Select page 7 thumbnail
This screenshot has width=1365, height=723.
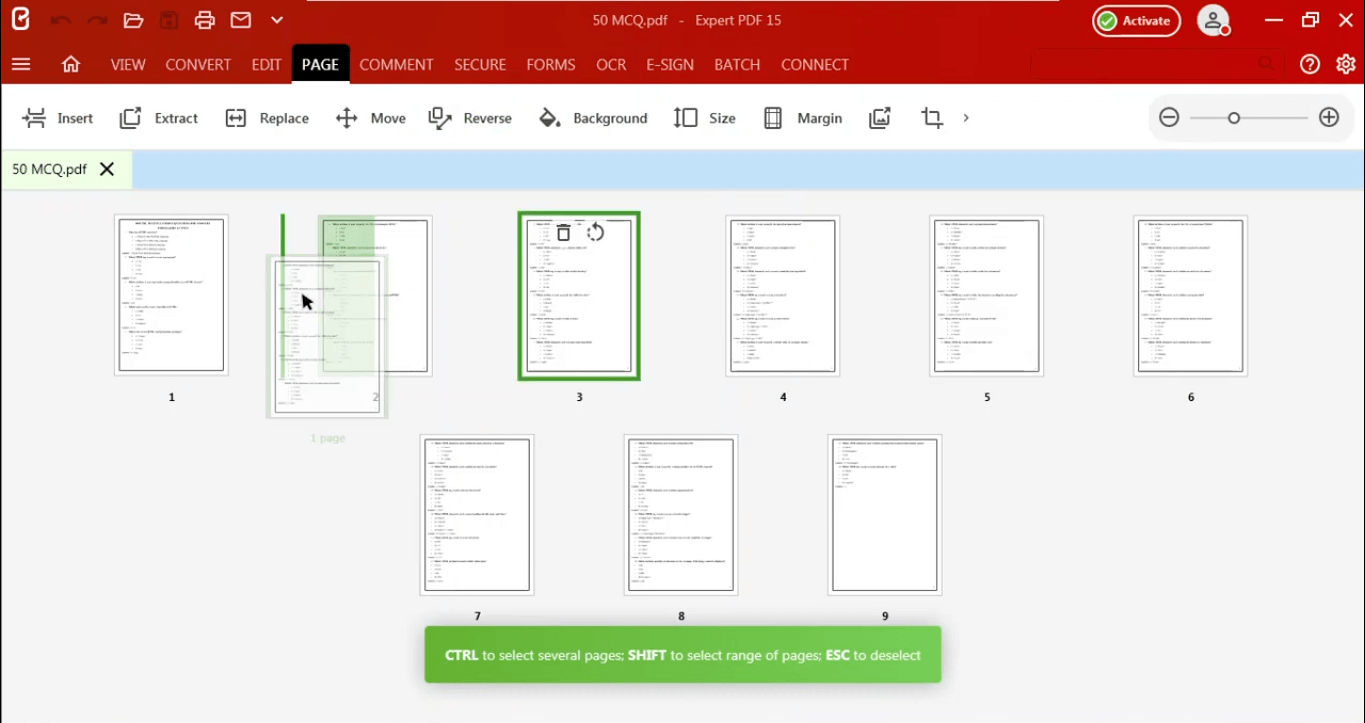pos(477,514)
